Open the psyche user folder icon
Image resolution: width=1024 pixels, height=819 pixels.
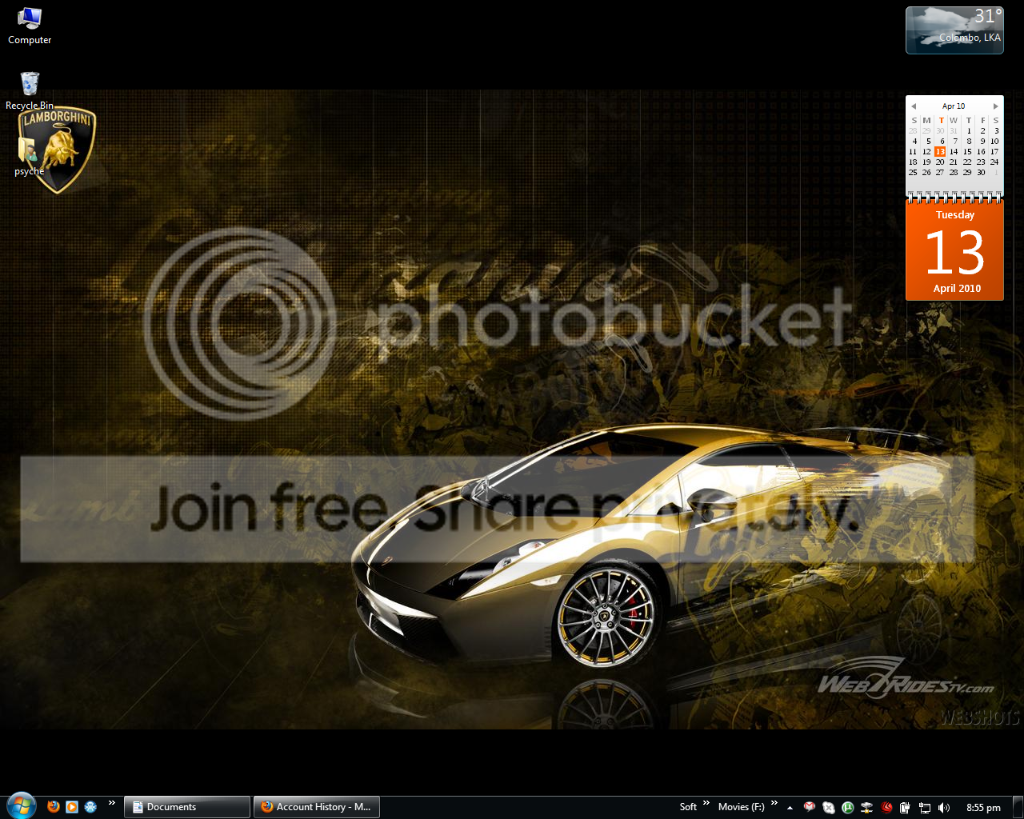pos(29,157)
